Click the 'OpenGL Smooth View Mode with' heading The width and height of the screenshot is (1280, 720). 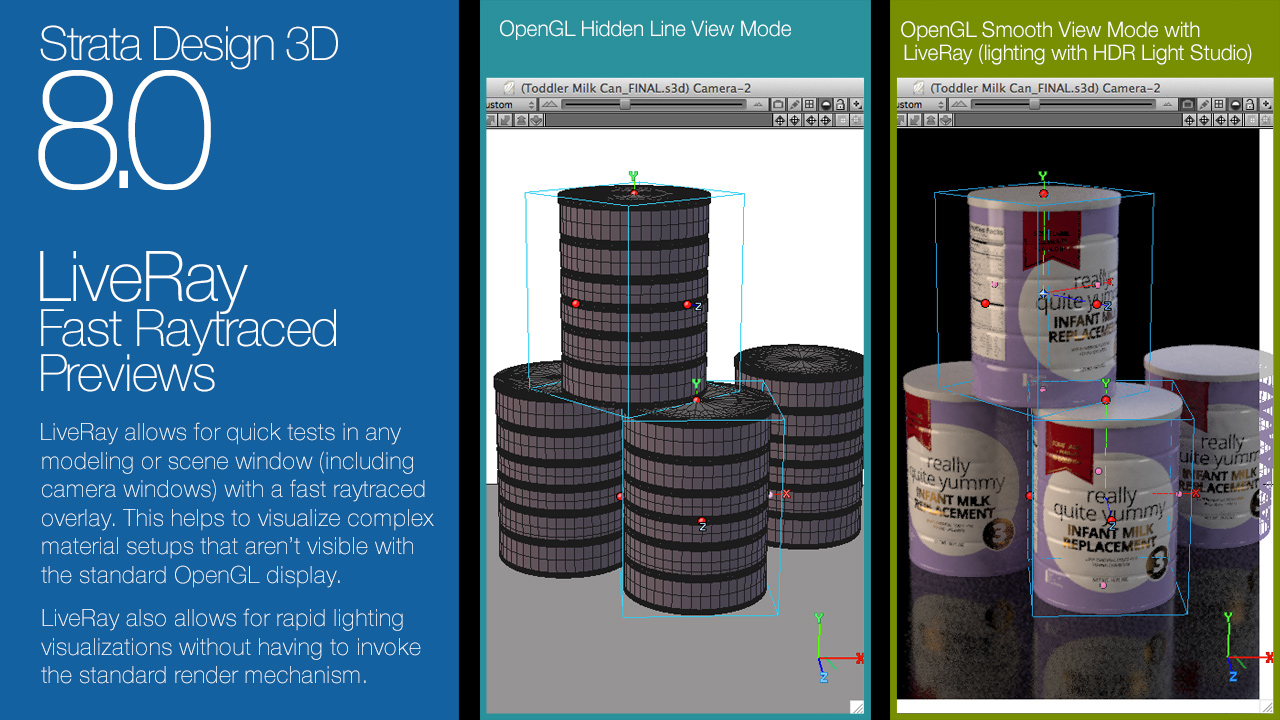click(1050, 30)
